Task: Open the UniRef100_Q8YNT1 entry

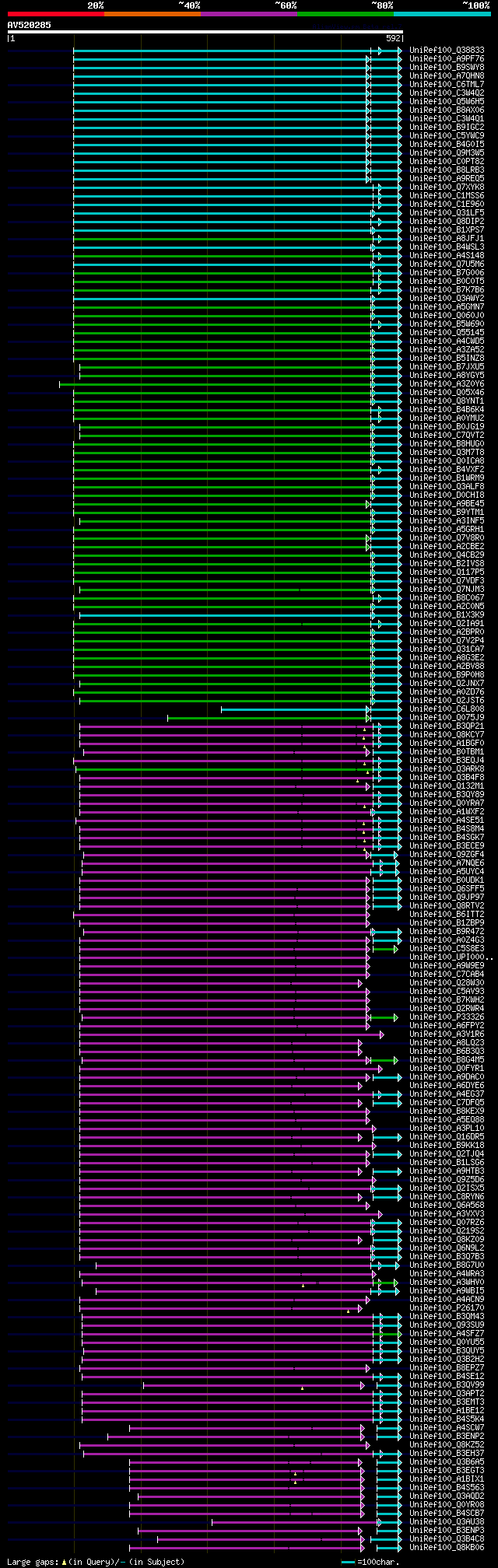Action: [x=447, y=401]
